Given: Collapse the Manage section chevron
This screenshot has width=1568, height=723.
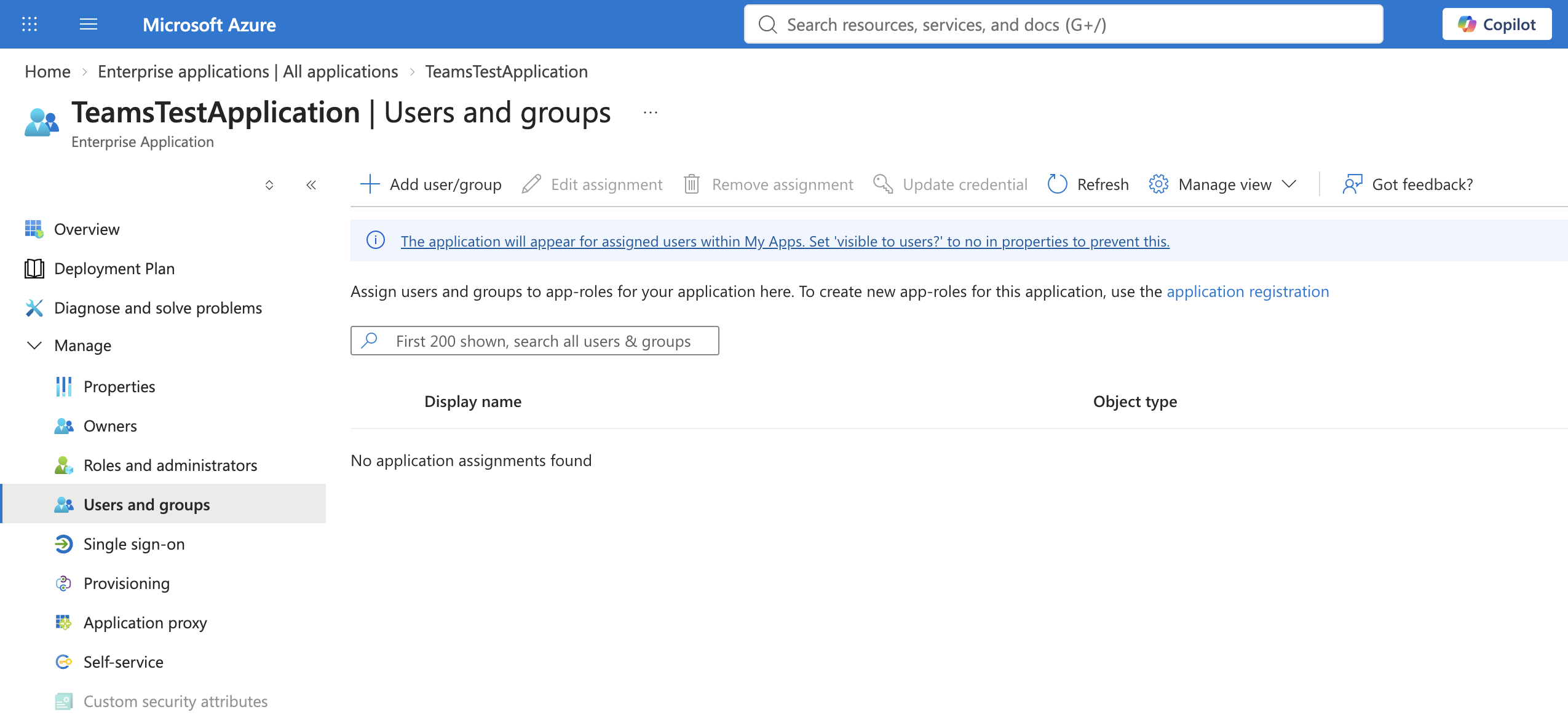Looking at the screenshot, I should pos(34,346).
